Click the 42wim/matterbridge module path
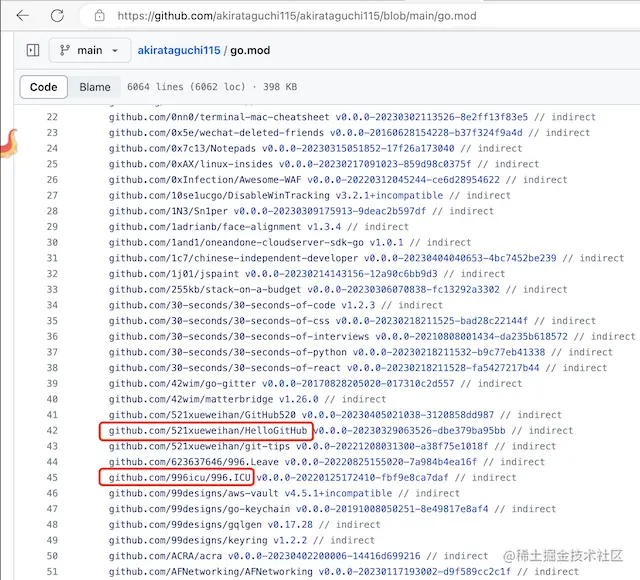The width and height of the screenshot is (640, 580). (191, 399)
